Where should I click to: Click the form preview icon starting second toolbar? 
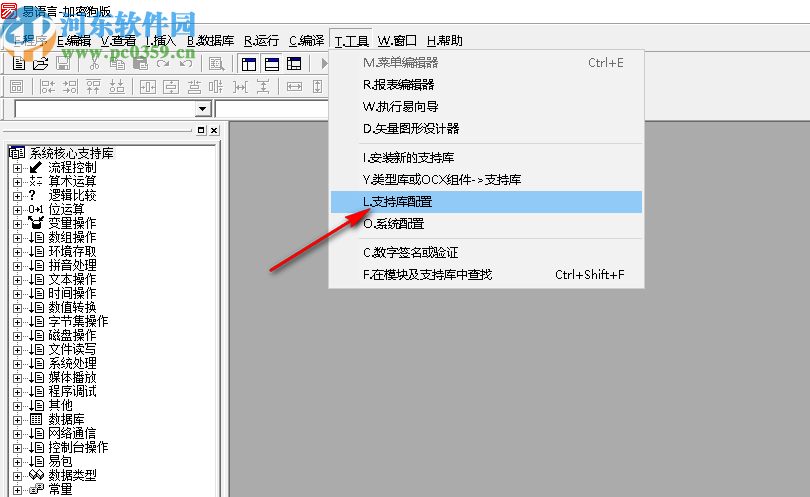[x=17, y=86]
